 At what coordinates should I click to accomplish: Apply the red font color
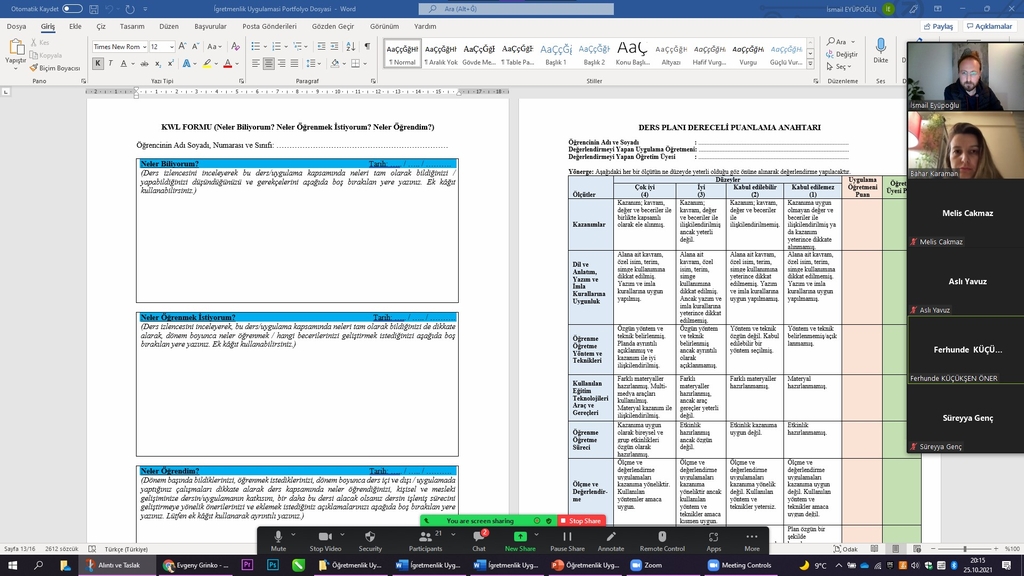227,63
